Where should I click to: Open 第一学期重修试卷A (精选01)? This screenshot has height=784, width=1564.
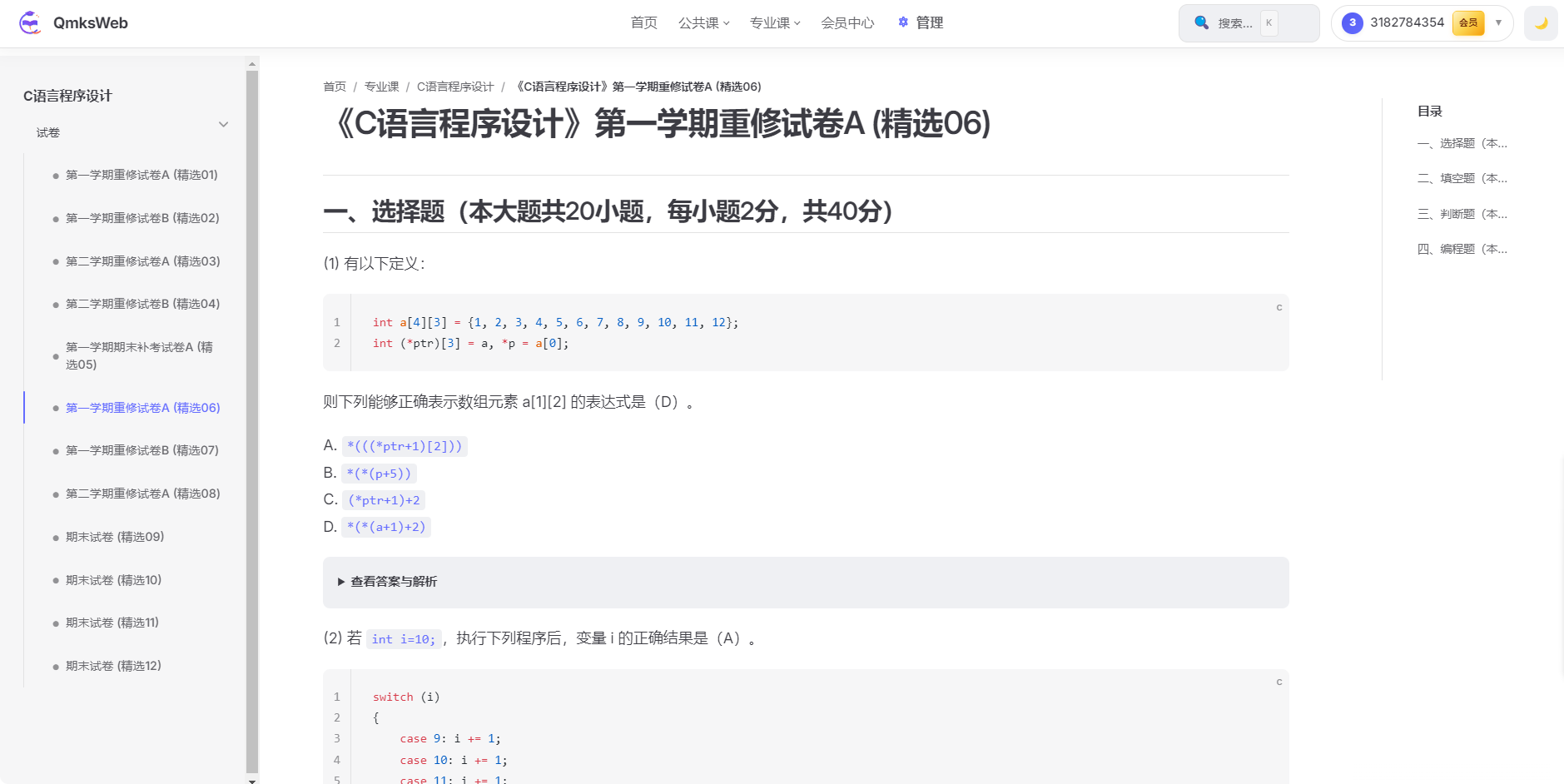pyautogui.click(x=142, y=175)
